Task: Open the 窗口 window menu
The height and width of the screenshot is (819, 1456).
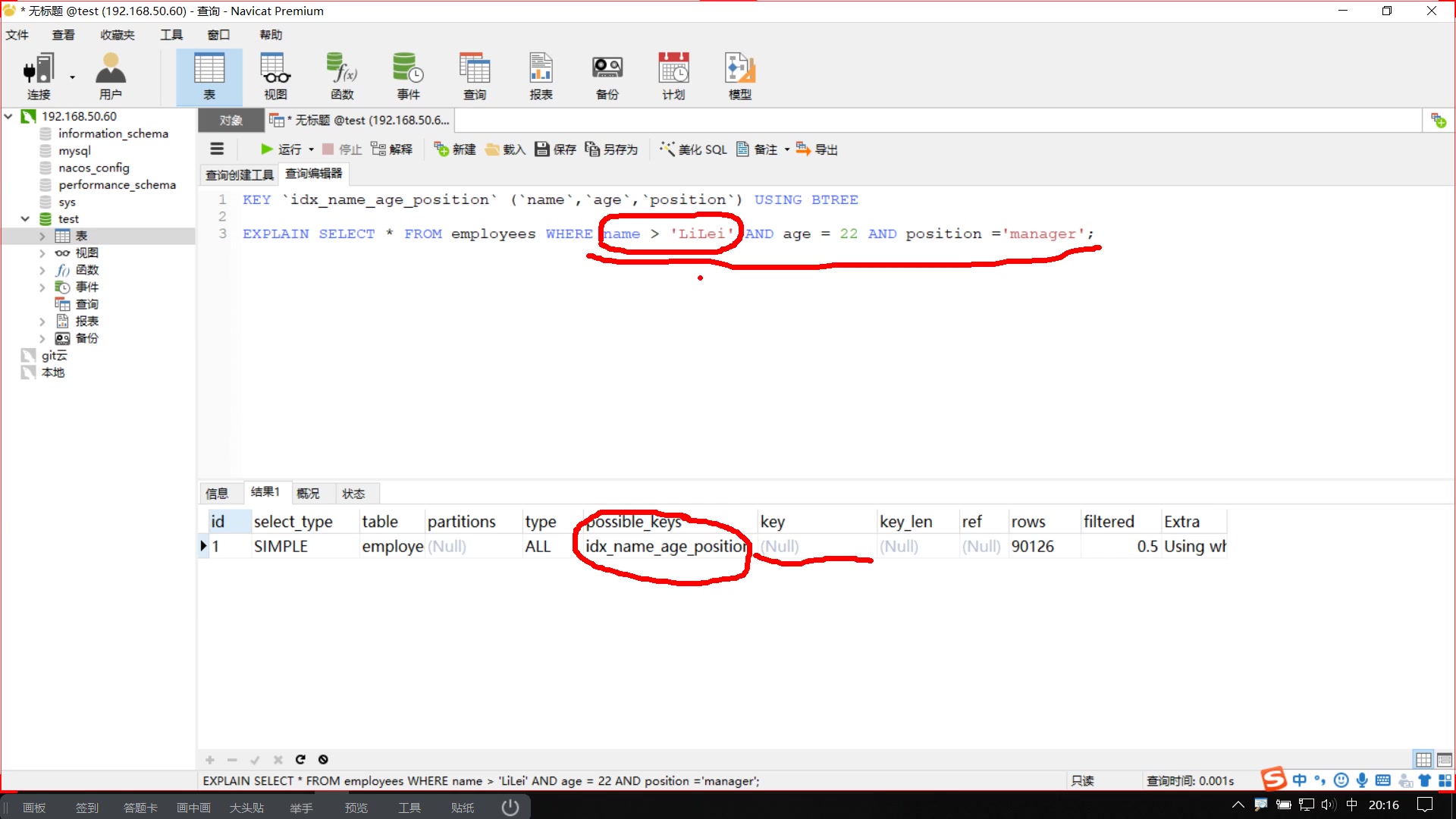Action: click(218, 35)
